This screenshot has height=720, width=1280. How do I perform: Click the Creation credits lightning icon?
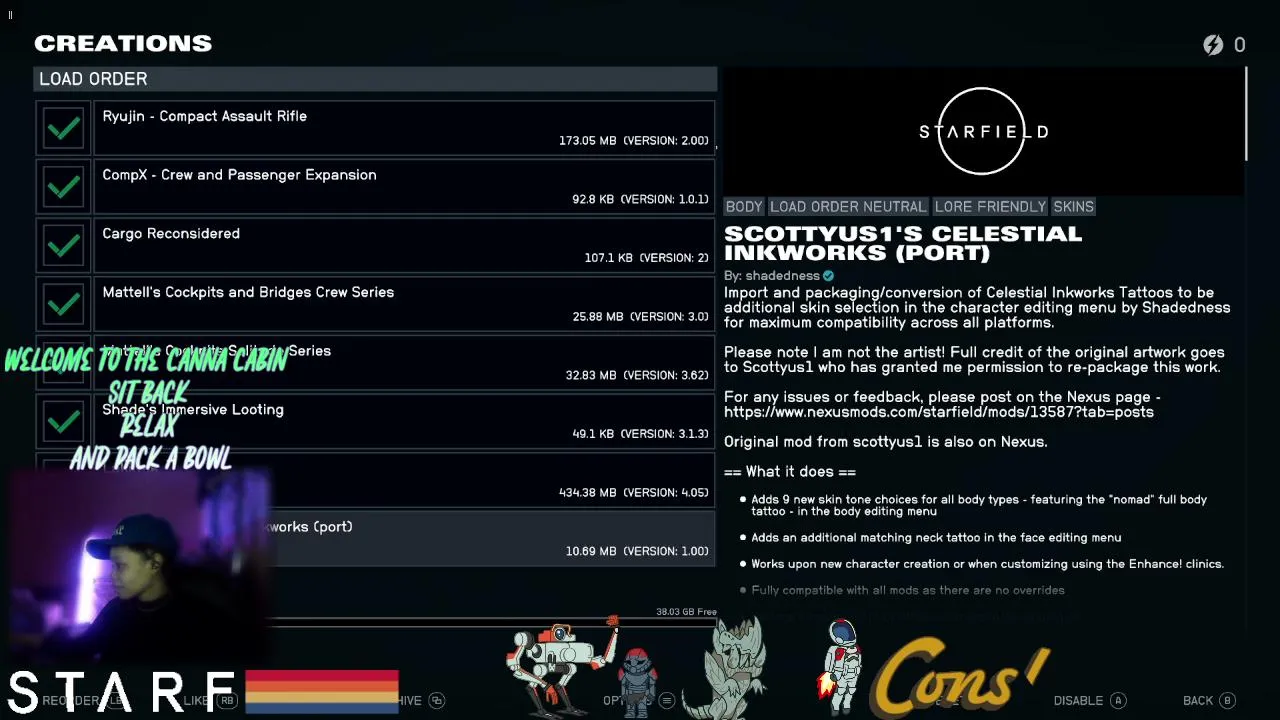pyautogui.click(x=1213, y=45)
